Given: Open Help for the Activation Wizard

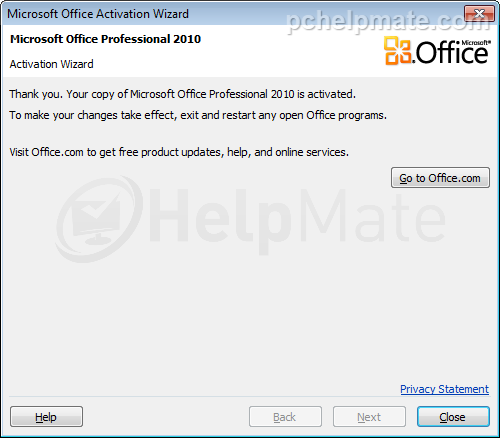Looking at the screenshot, I should point(46,416).
